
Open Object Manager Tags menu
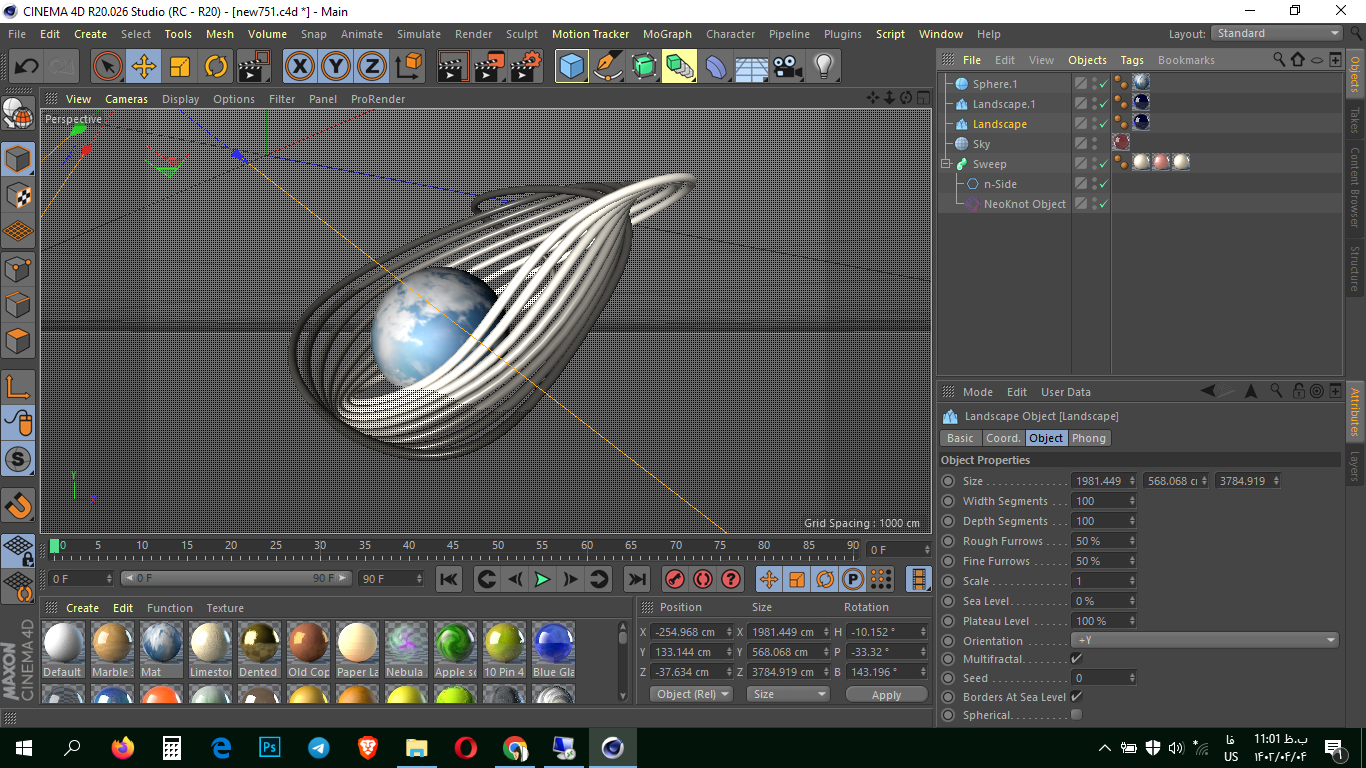click(x=1132, y=60)
